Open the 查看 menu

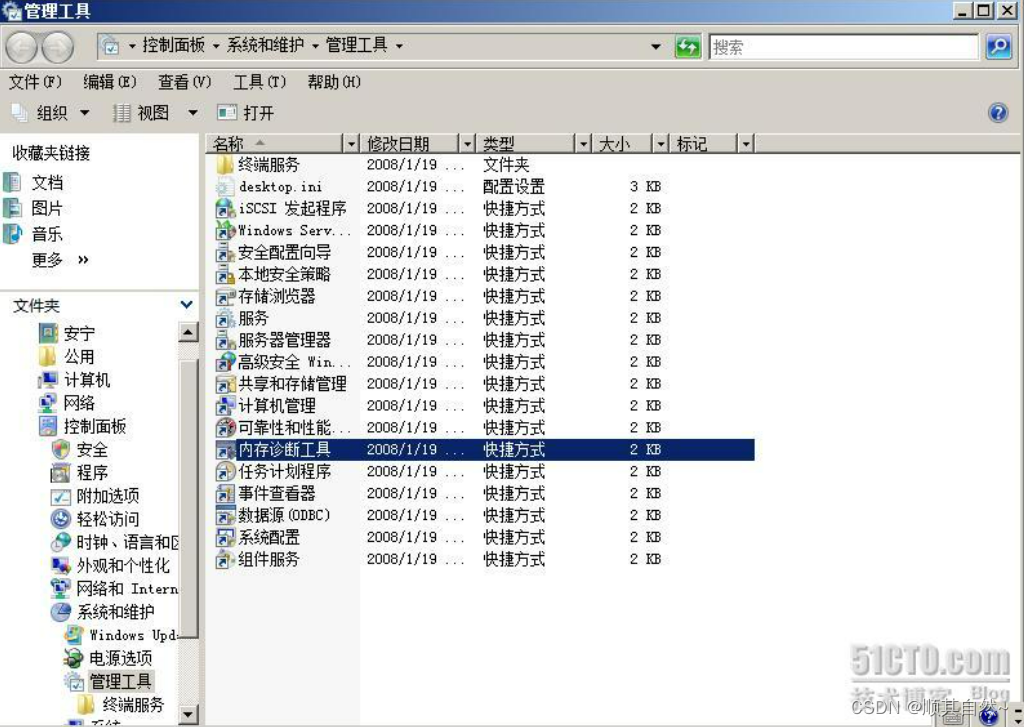point(182,82)
